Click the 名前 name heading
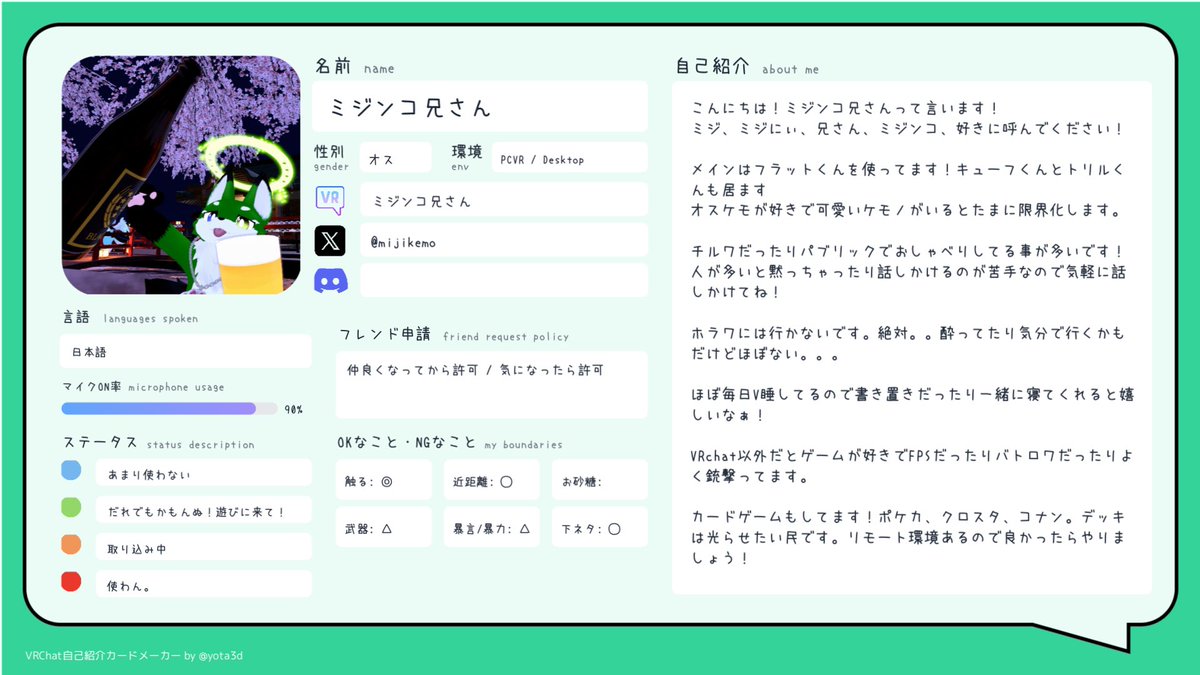Viewport: 1200px width, 675px height. coord(355,67)
